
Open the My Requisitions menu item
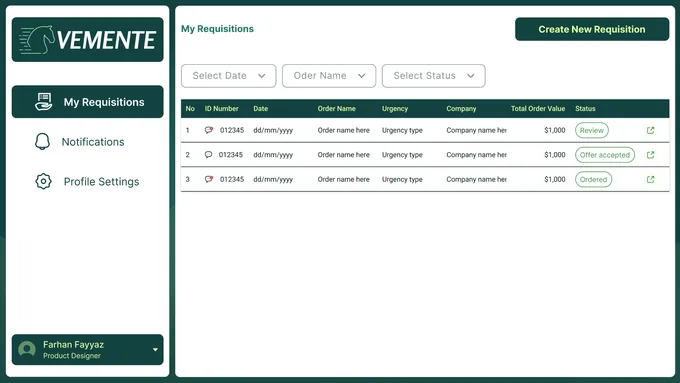click(x=88, y=102)
